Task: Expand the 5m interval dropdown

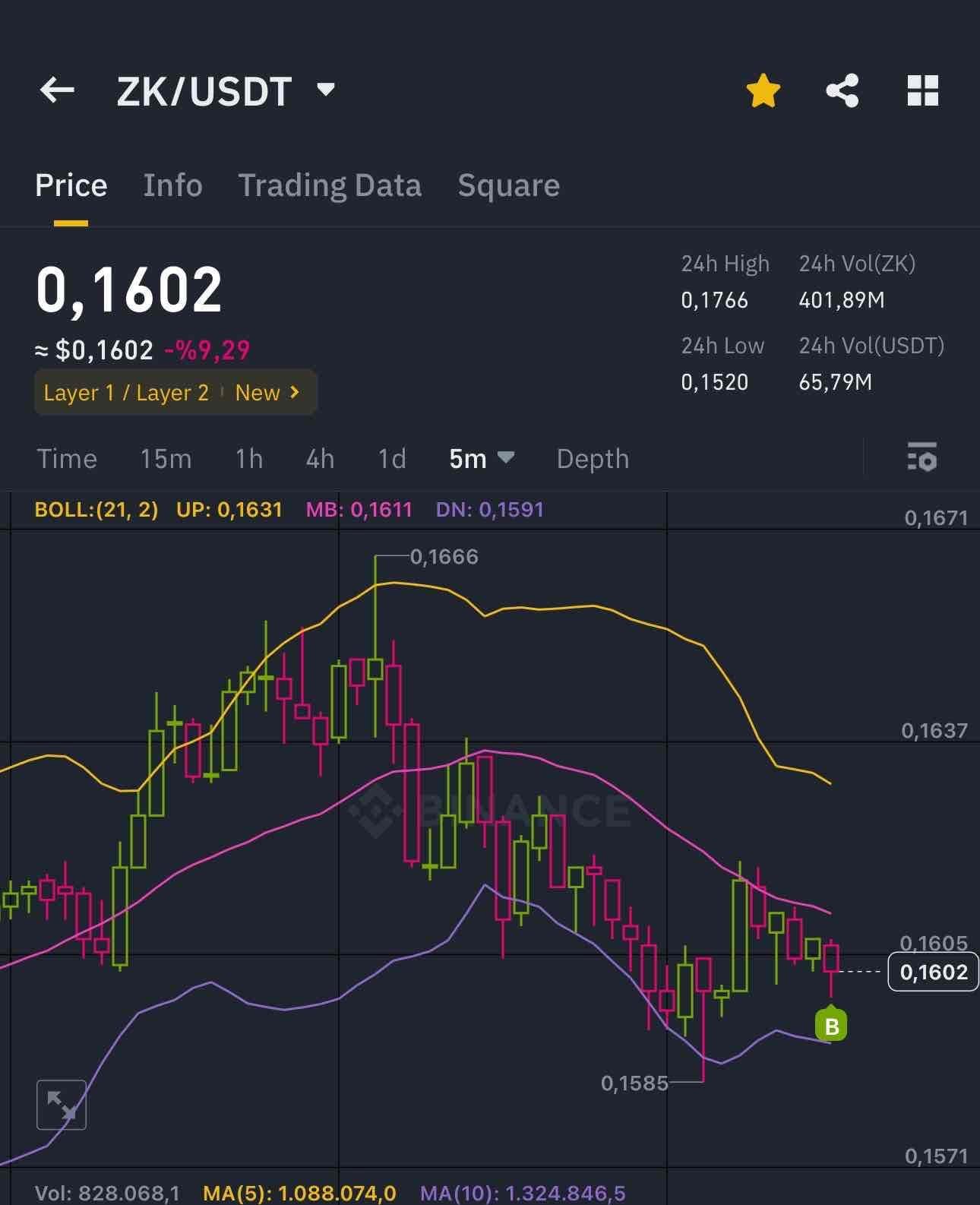Action: [482, 459]
